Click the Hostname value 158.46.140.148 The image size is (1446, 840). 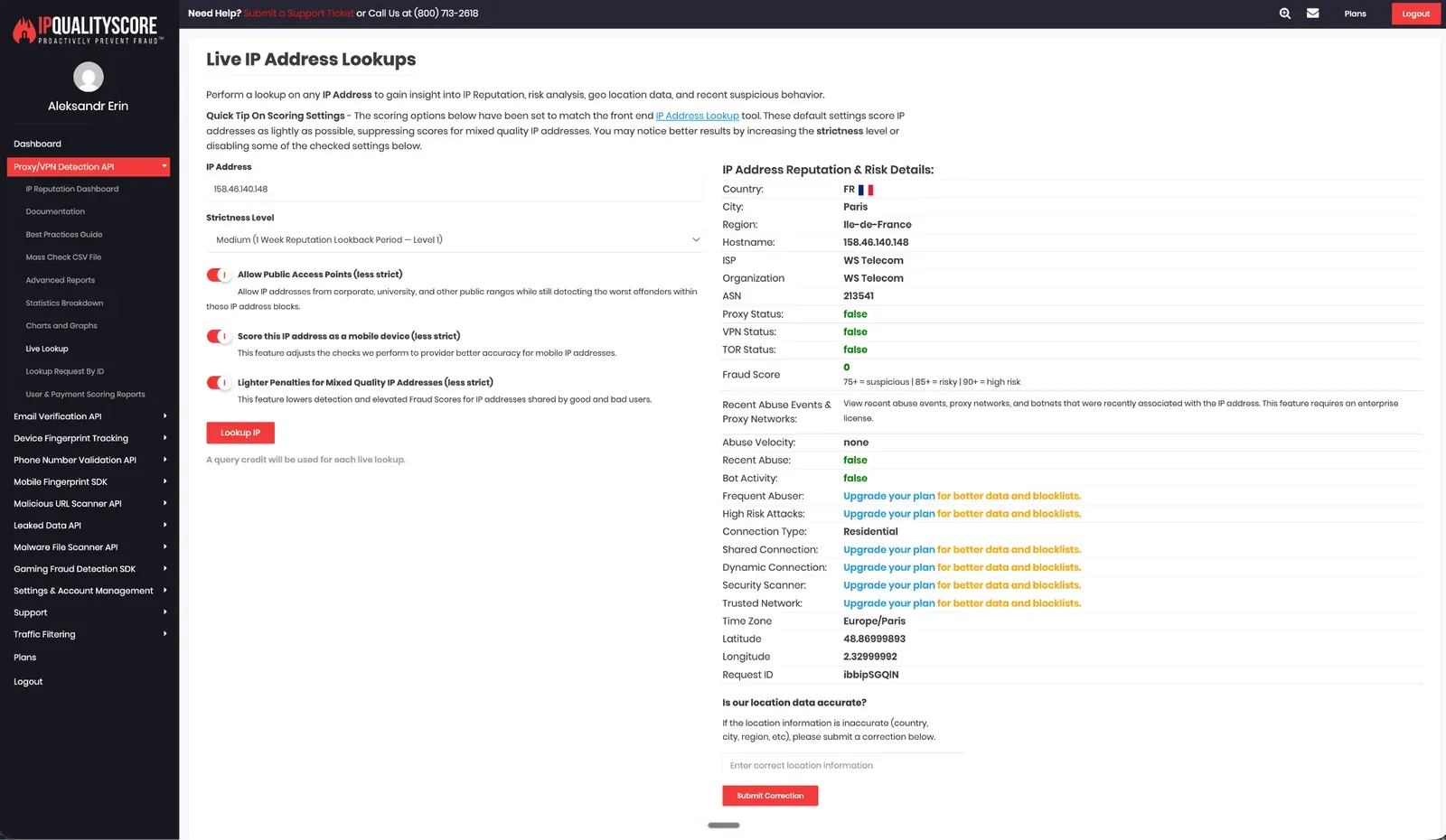click(x=876, y=242)
